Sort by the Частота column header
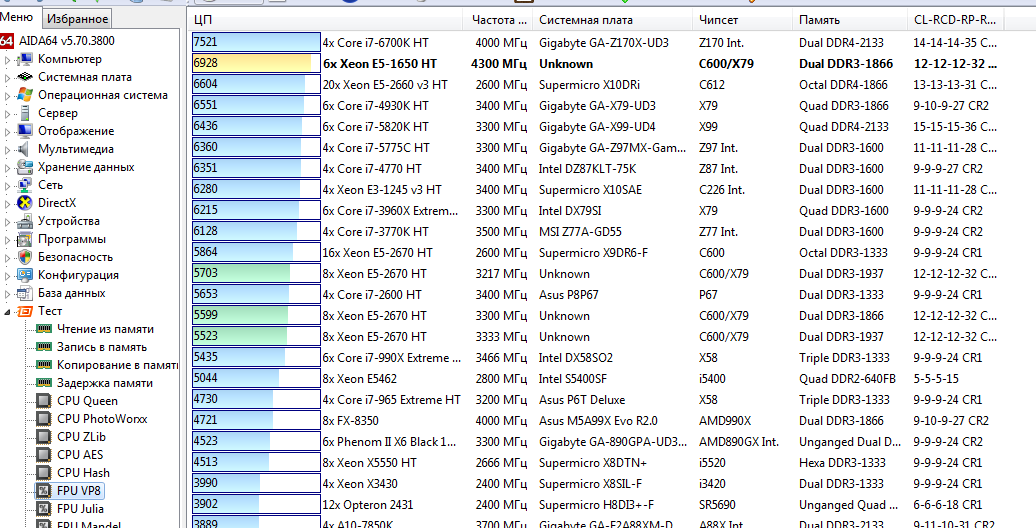This screenshot has width=1036, height=528. click(x=498, y=20)
